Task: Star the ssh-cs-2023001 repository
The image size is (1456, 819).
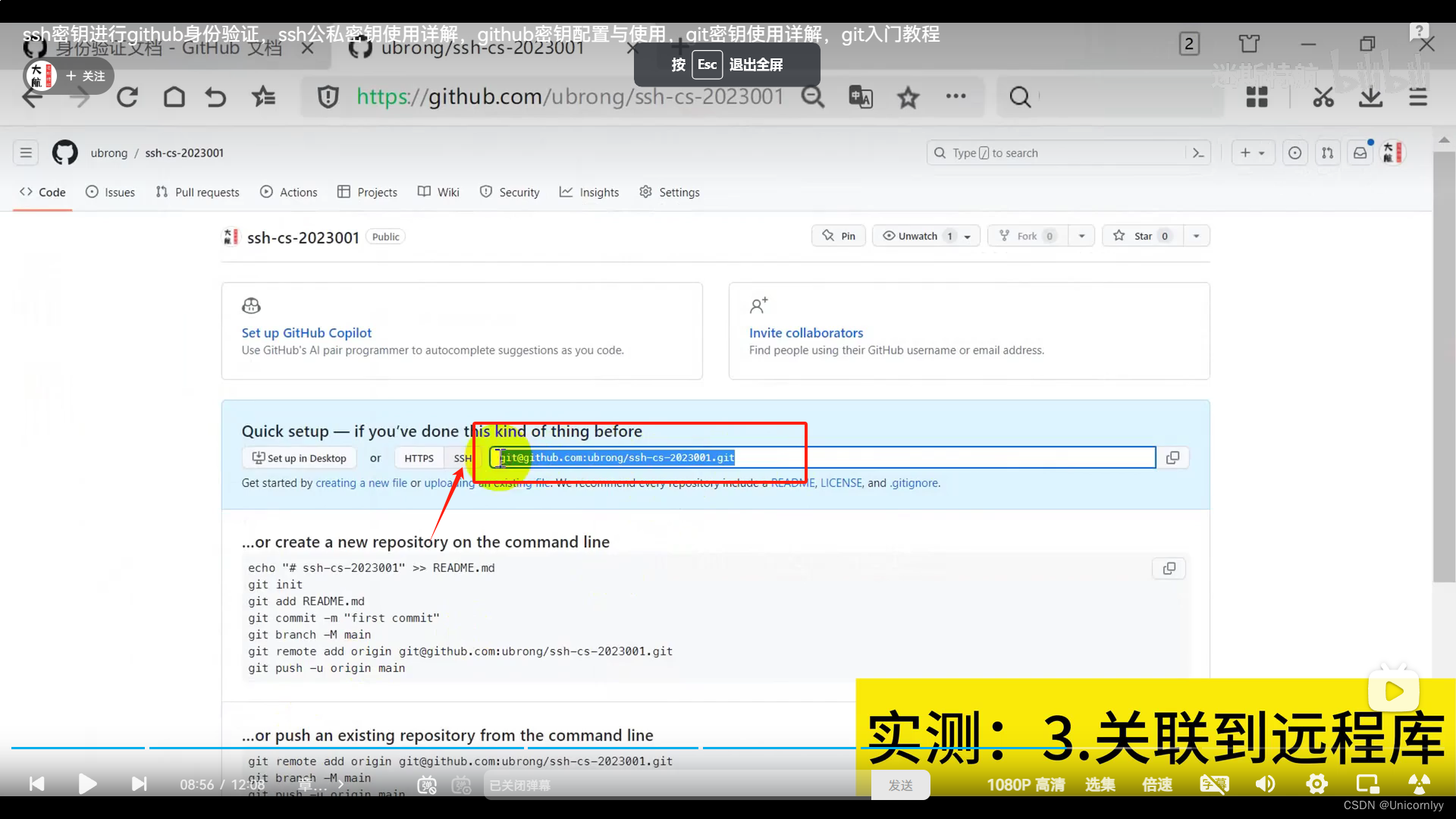Action: coord(1141,236)
